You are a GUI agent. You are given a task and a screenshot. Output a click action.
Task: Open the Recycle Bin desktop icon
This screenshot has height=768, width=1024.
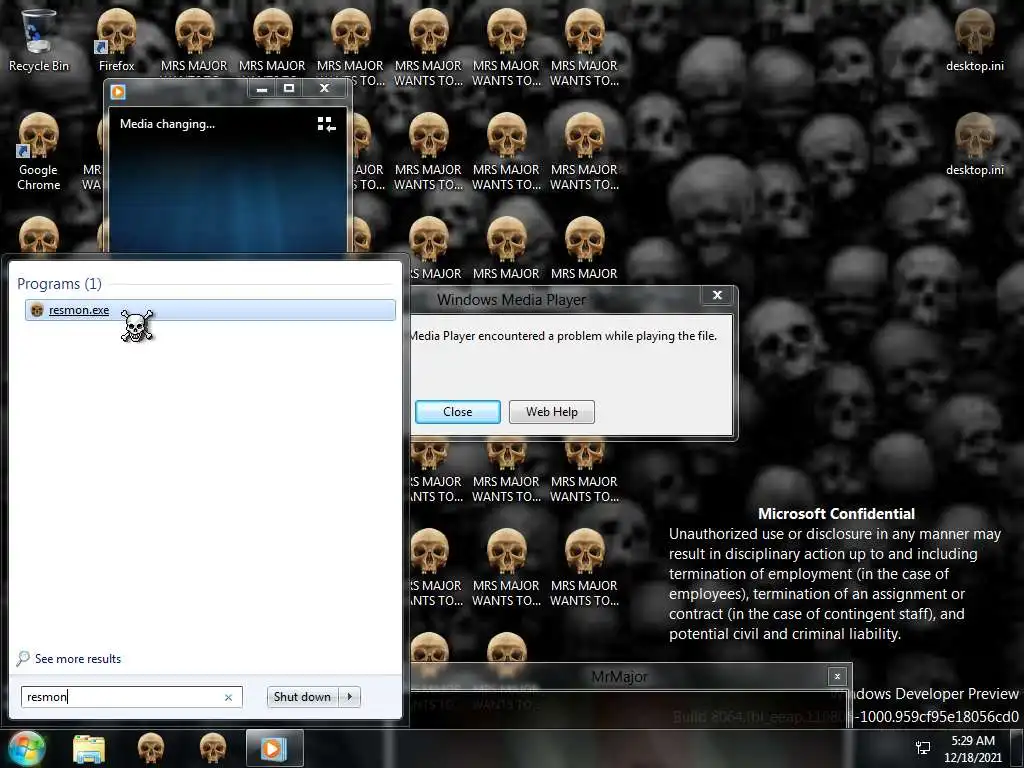(x=38, y=40)
